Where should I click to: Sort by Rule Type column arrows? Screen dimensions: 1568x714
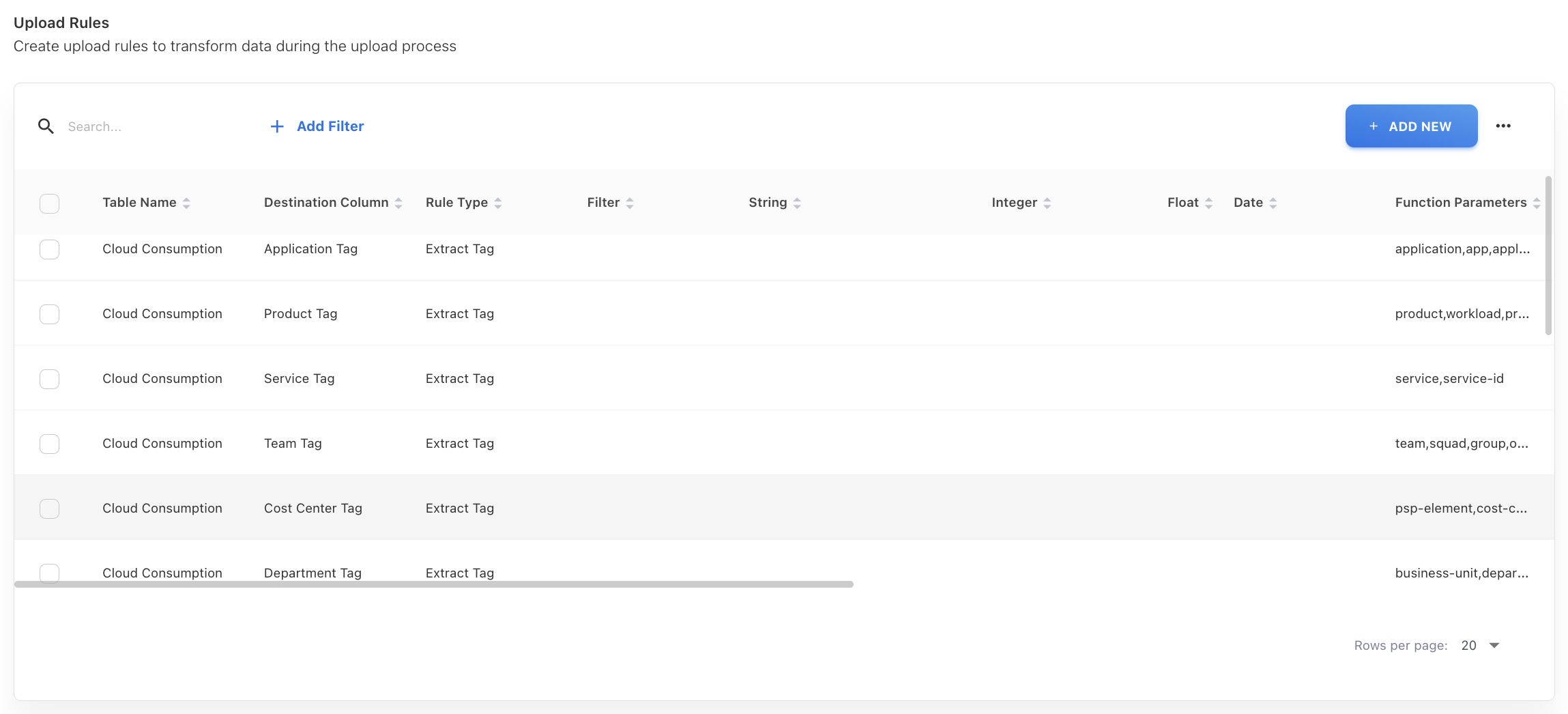pos(498,203)
